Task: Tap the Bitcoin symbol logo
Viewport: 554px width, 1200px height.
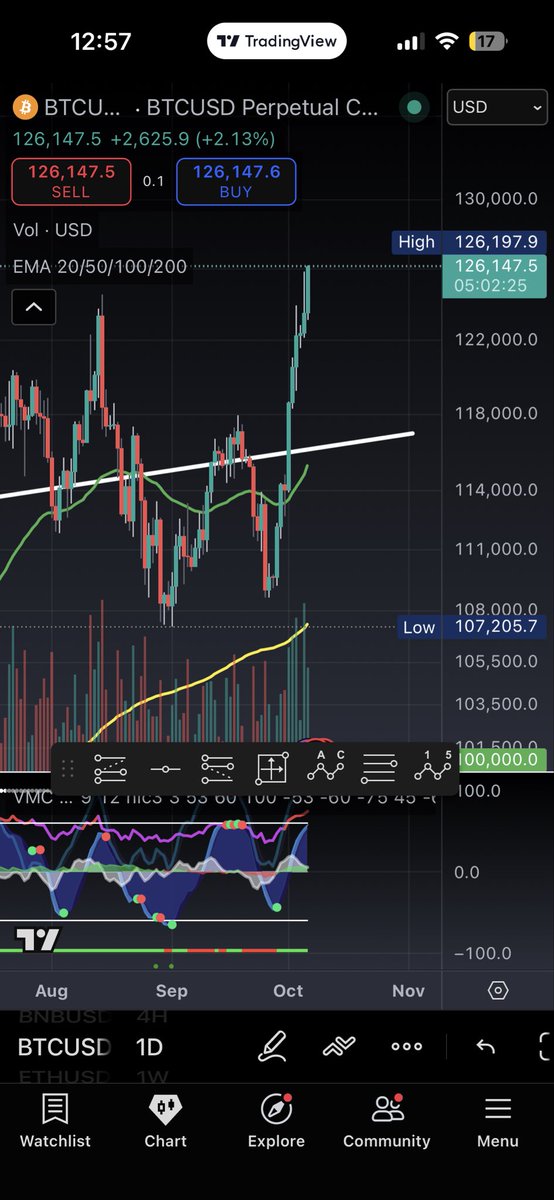Action: click(x=25, y=107)
